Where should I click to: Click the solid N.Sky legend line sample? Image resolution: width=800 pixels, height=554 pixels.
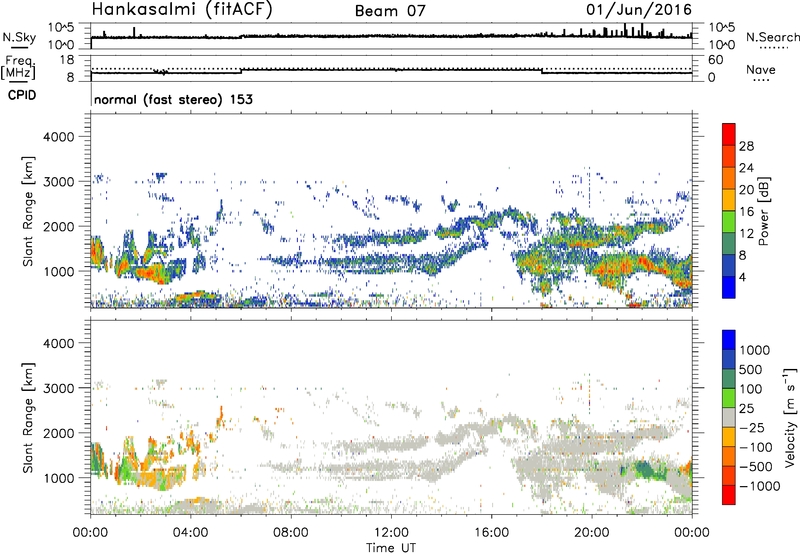(x=19, y=47)
